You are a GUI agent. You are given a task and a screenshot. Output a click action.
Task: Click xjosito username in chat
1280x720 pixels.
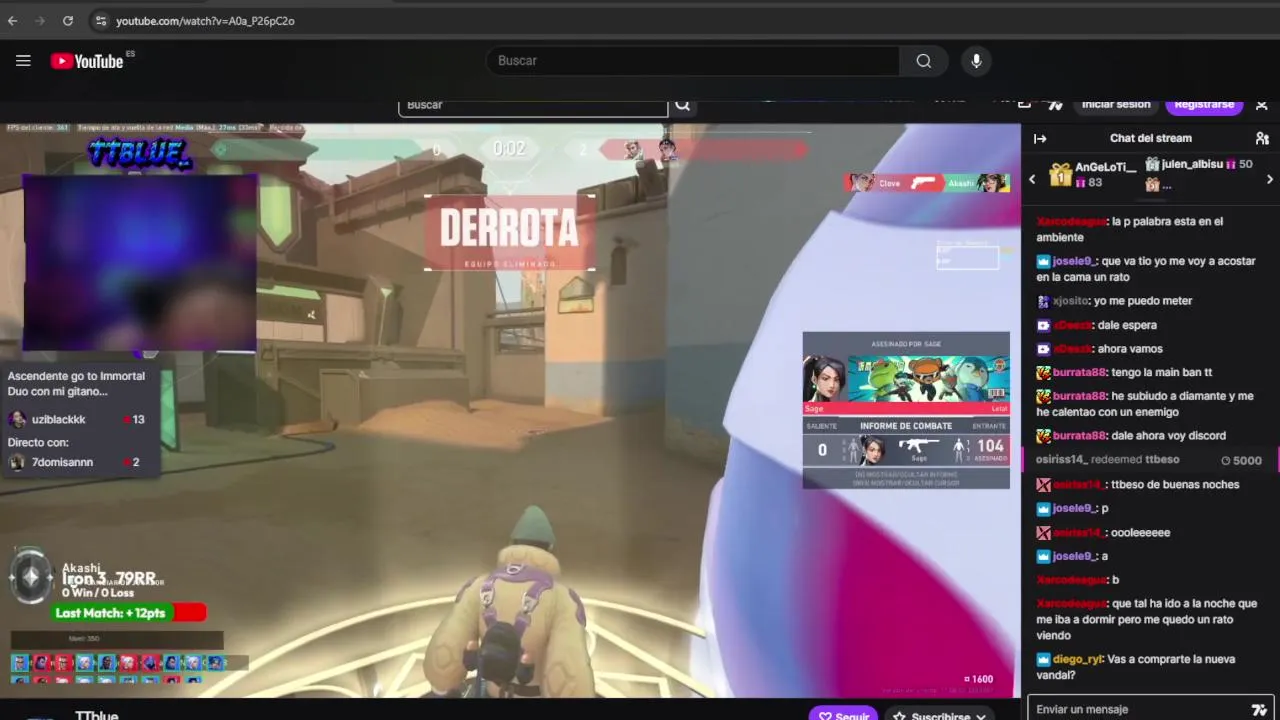click(1071, 301)
